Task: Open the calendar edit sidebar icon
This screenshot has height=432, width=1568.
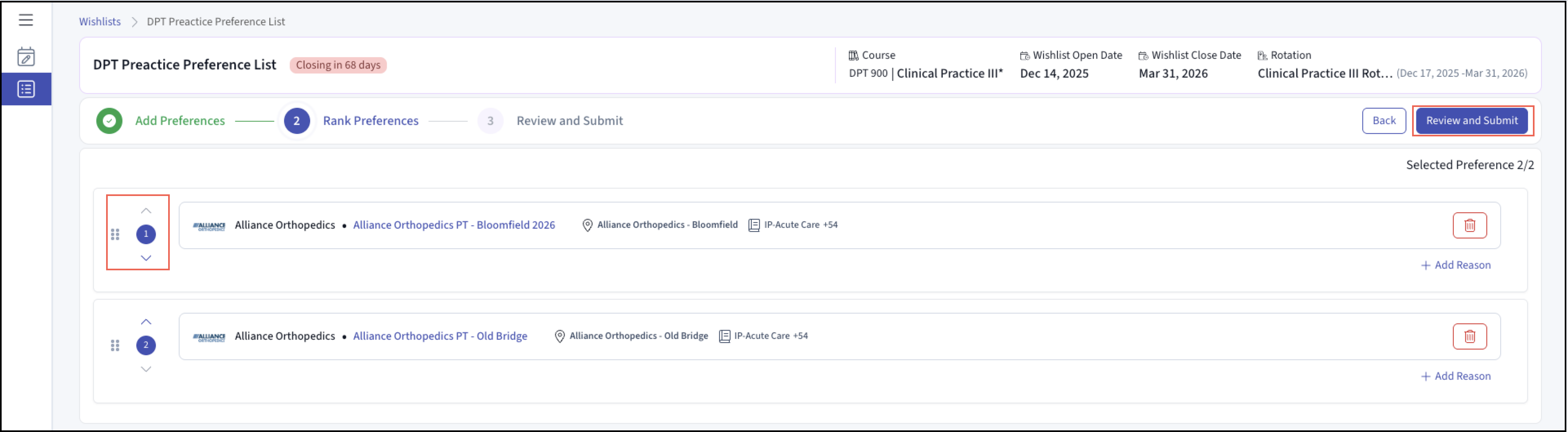Action: coord(26,57)
